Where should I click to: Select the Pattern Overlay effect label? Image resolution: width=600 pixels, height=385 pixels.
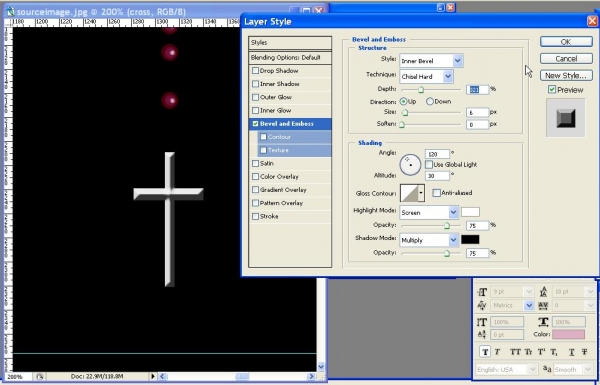coord(281,203)
